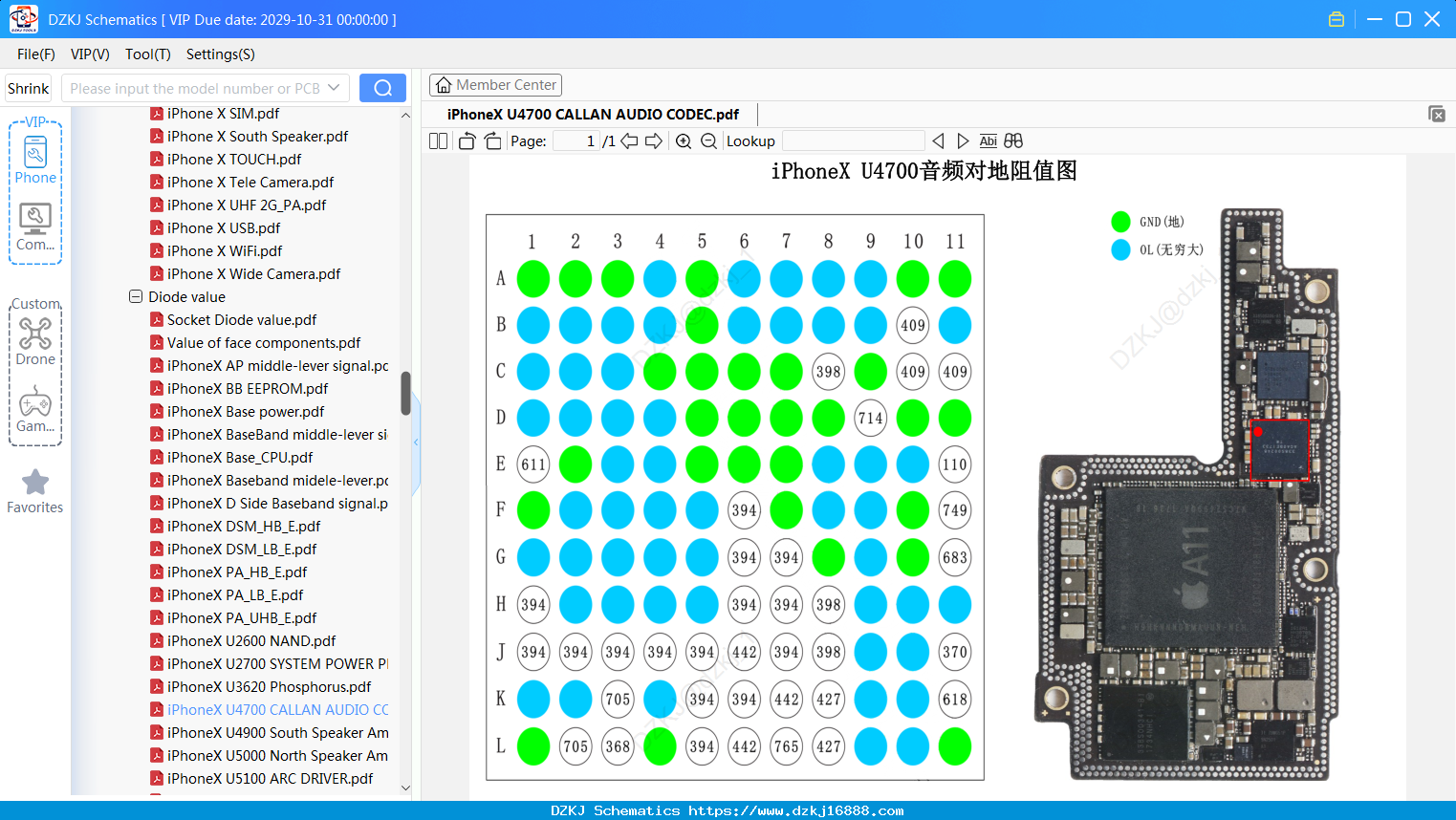Image resolution: width=1456 pixels, height=820 pixels.
Task: Click pad E1 value 611
Action: (x=533, y=464)
